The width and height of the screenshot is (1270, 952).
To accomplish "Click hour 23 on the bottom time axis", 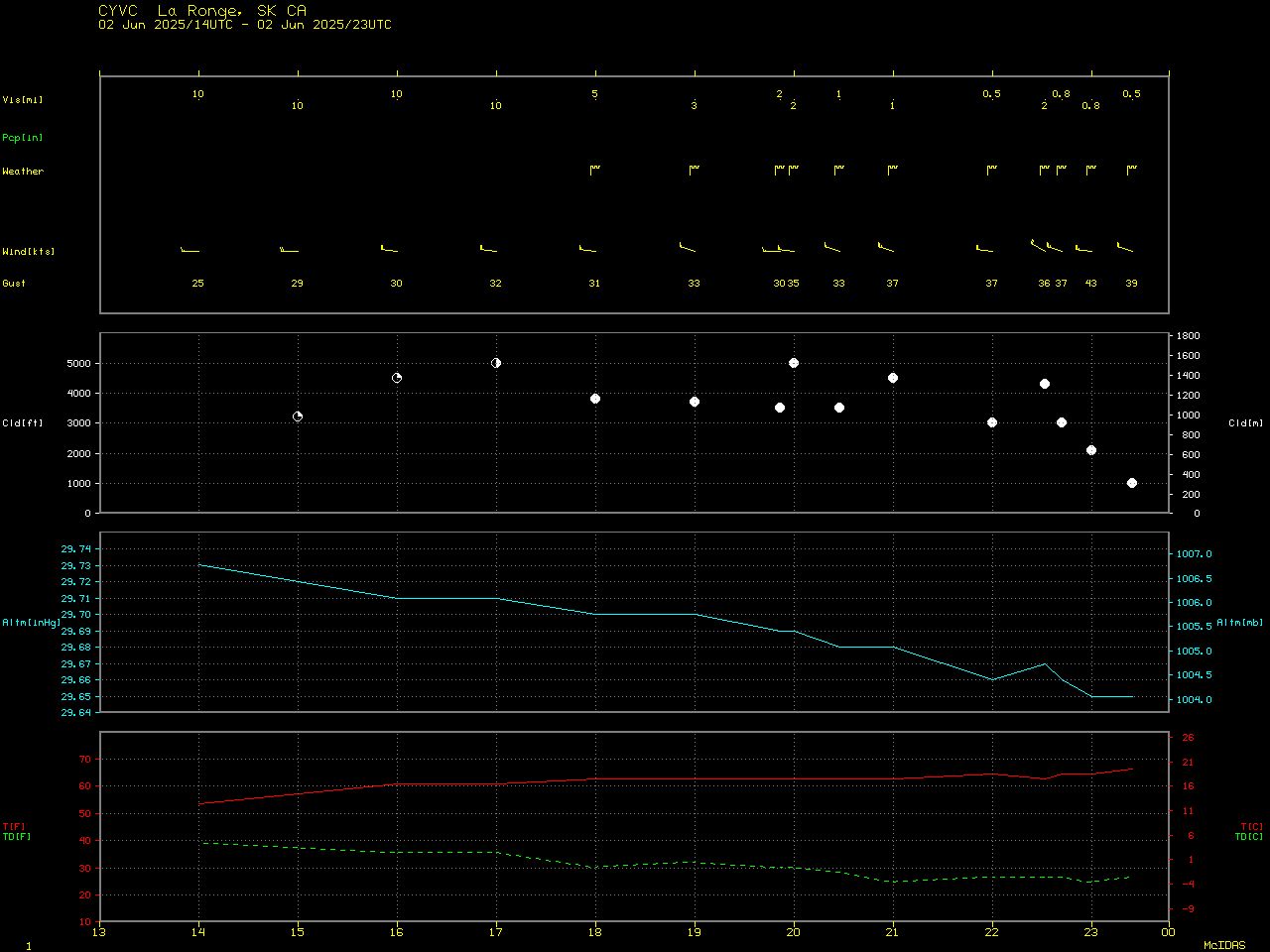I will point(1091,932).
